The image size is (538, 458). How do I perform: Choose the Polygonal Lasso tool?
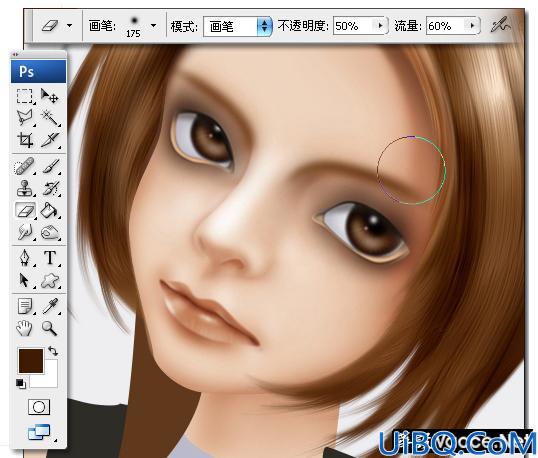click(25, 117)
